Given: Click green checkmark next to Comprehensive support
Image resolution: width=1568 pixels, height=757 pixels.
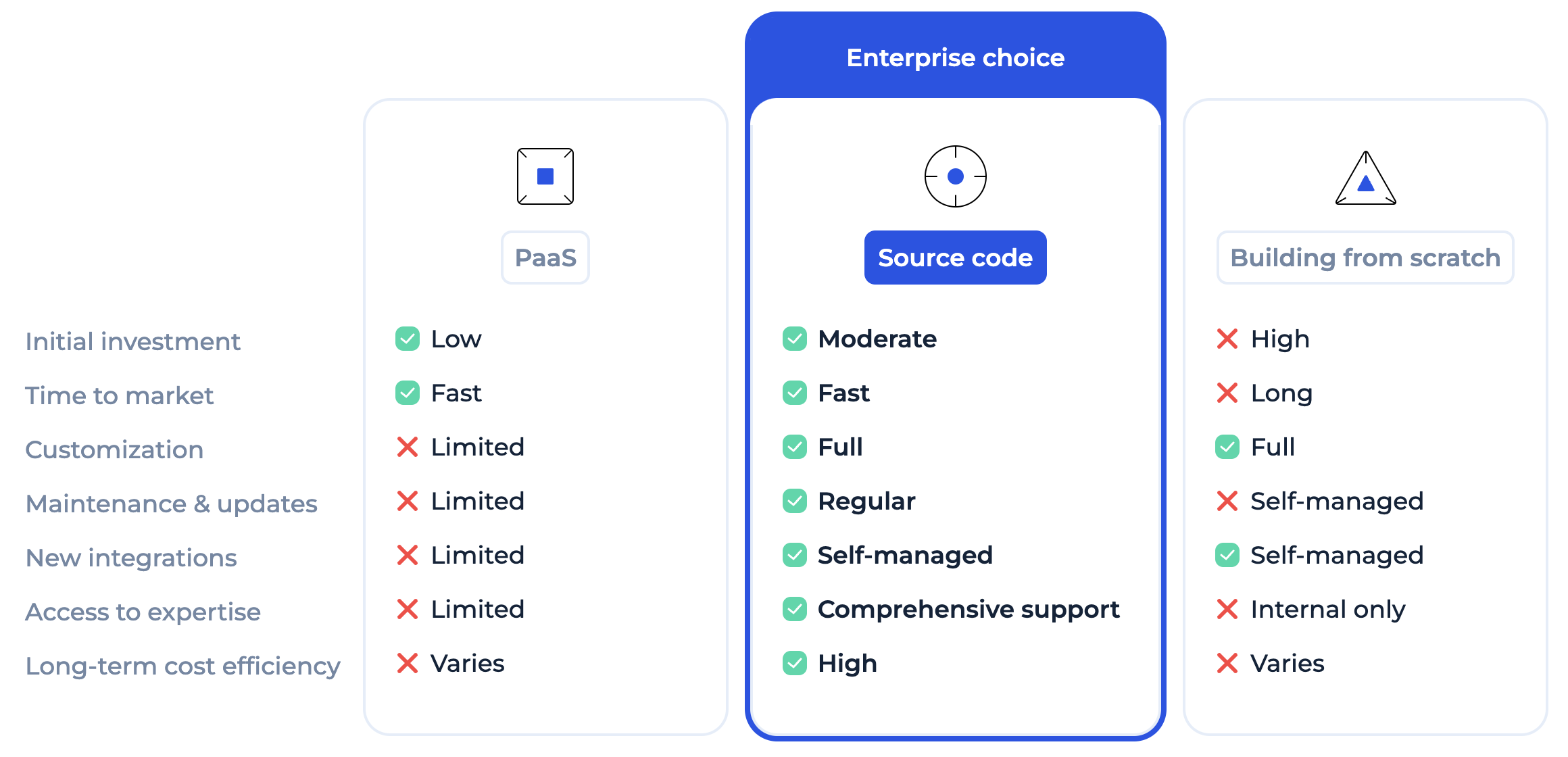Looking at the screenshot, I should 795,609.
